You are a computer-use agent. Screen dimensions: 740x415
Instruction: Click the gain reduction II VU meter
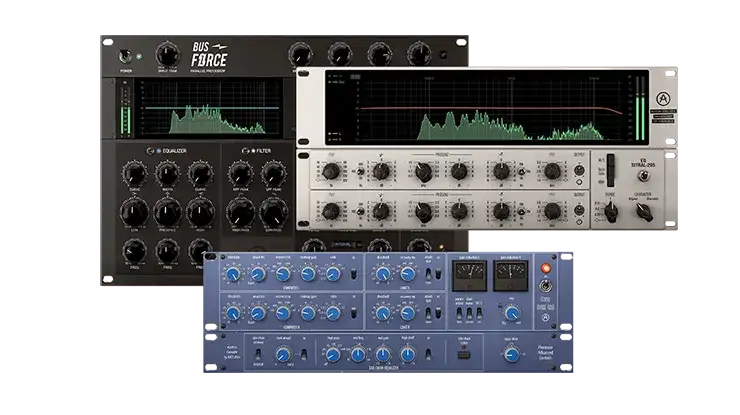(x=511, y=276)
